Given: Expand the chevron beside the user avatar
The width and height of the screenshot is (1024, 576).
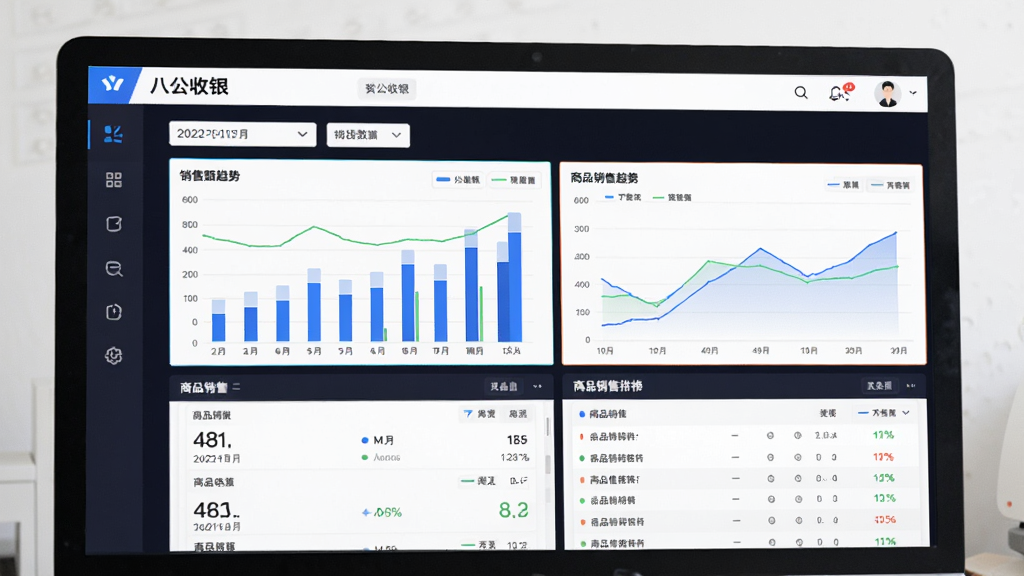Looking at the screenshot, I should pos(913,93).
